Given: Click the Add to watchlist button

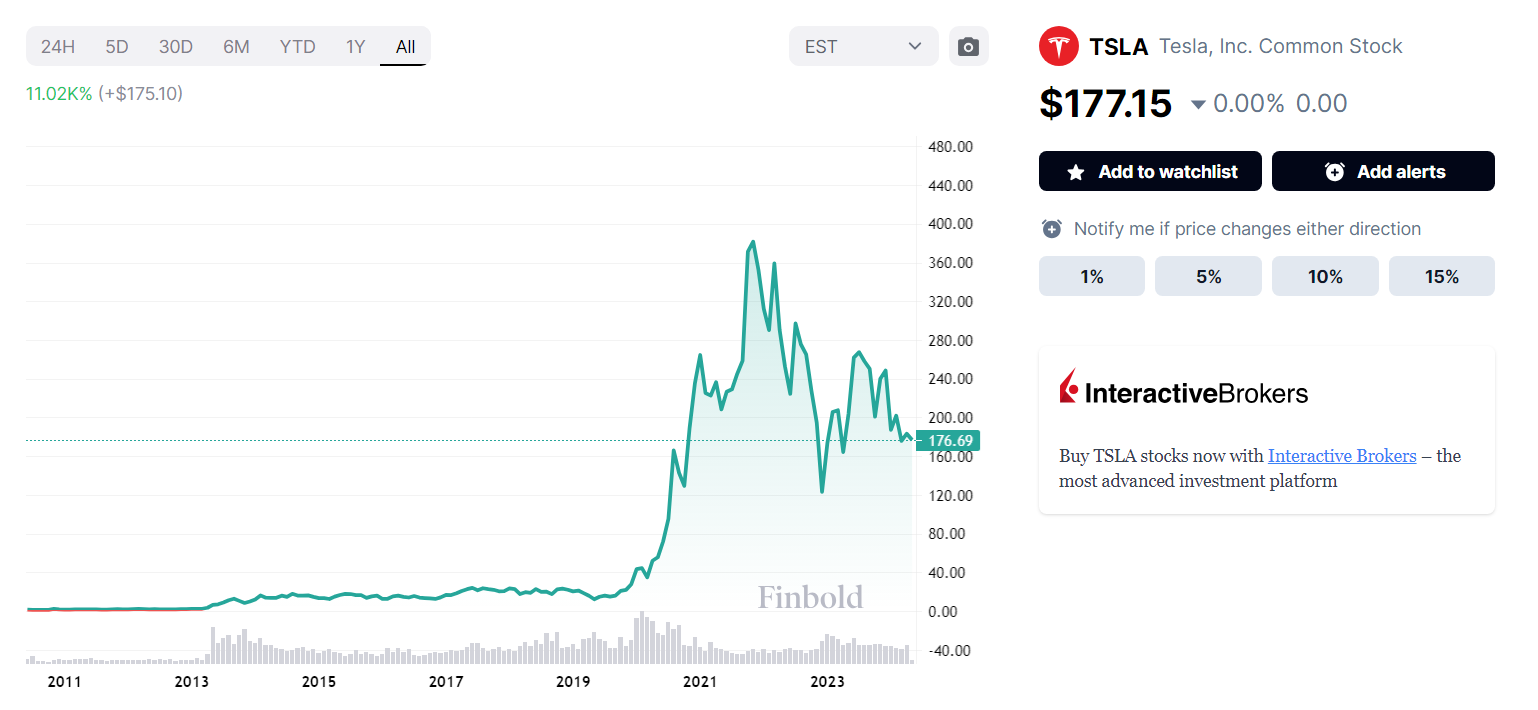Looking at the screenshot, I should [1150, 171].
